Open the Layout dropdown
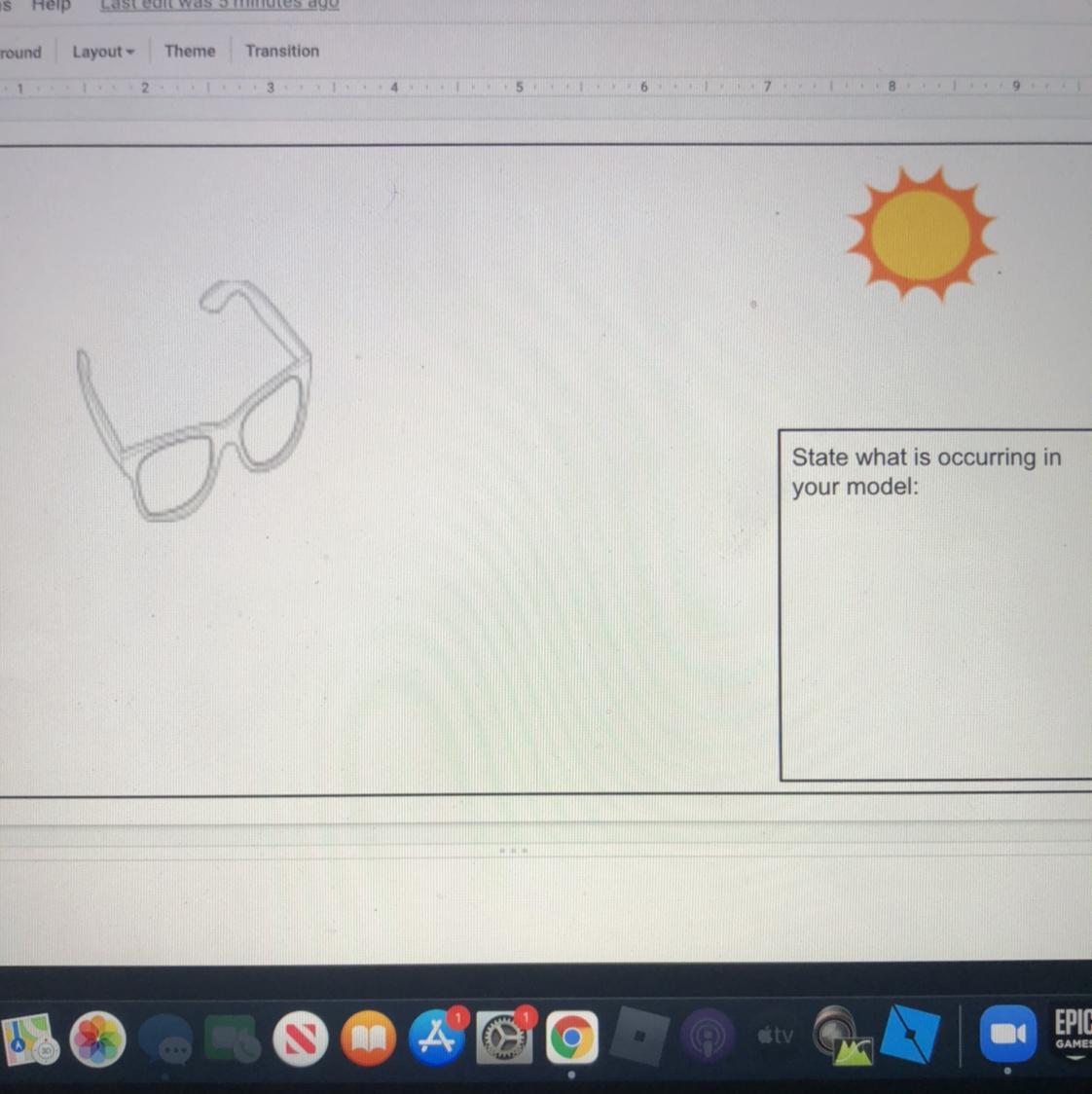 (x=102, y=52)
